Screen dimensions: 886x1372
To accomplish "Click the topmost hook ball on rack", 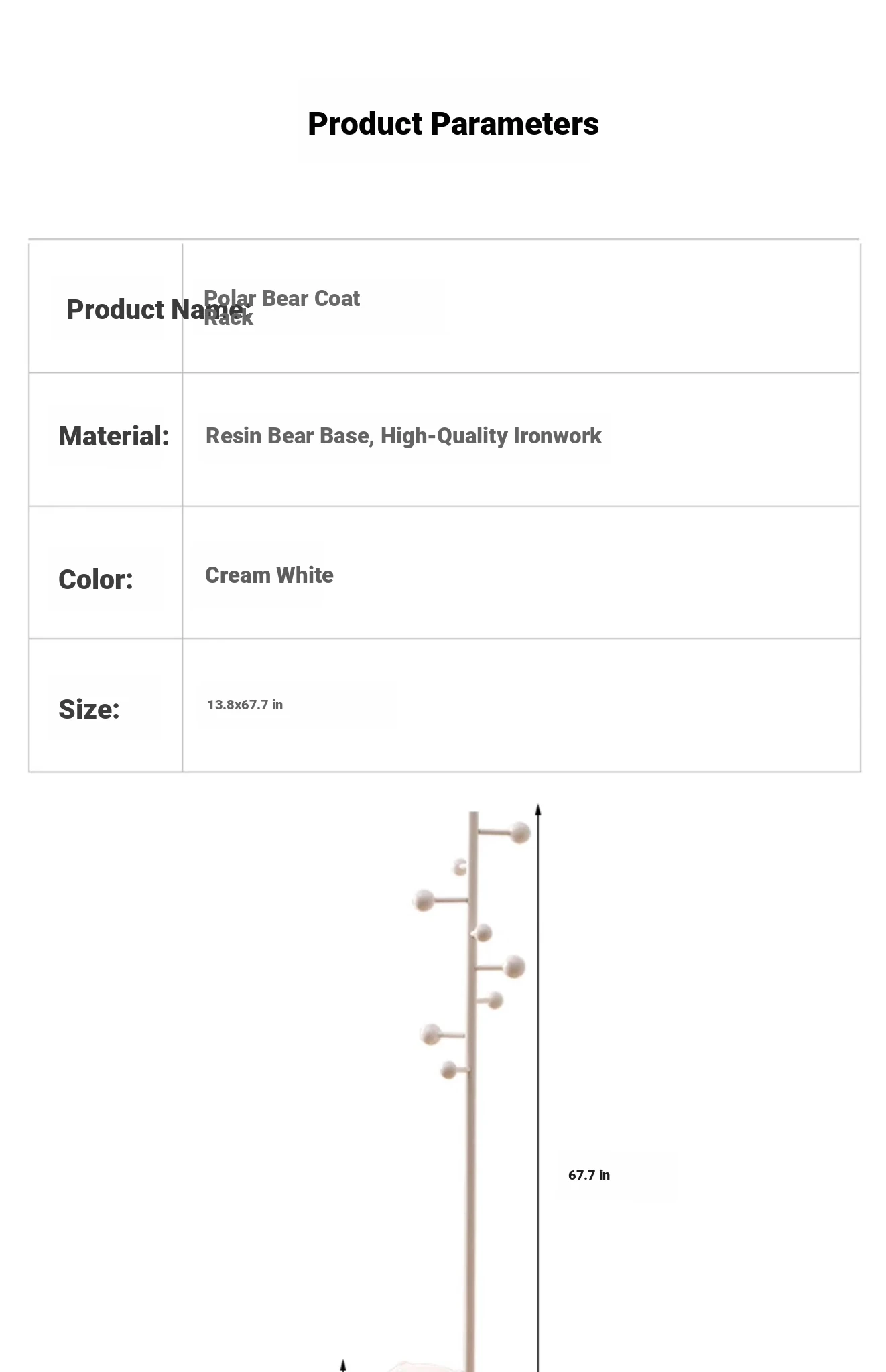I will [520, 833].
